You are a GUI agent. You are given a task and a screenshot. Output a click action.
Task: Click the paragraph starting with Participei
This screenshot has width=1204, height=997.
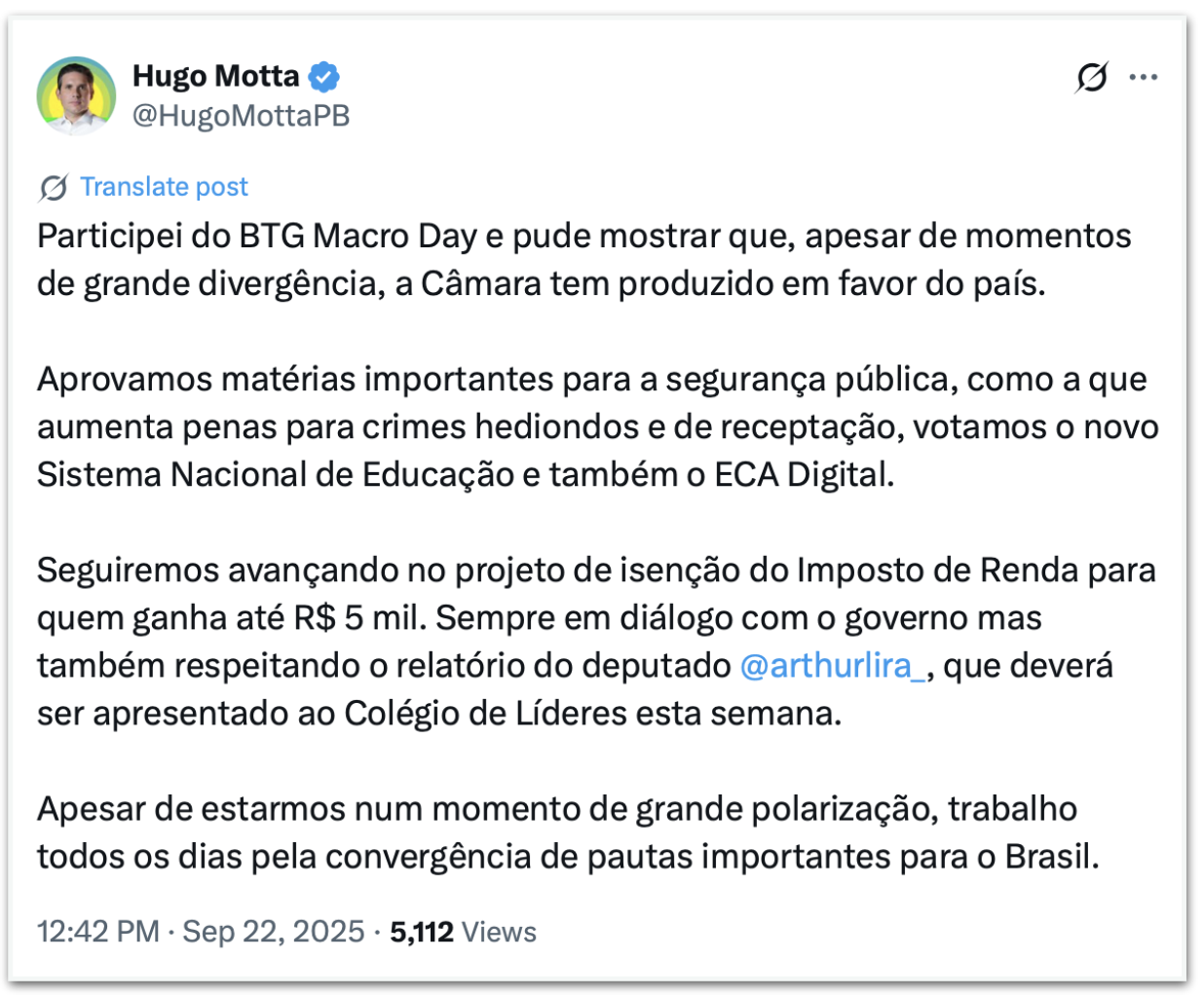tap(584, 260)
